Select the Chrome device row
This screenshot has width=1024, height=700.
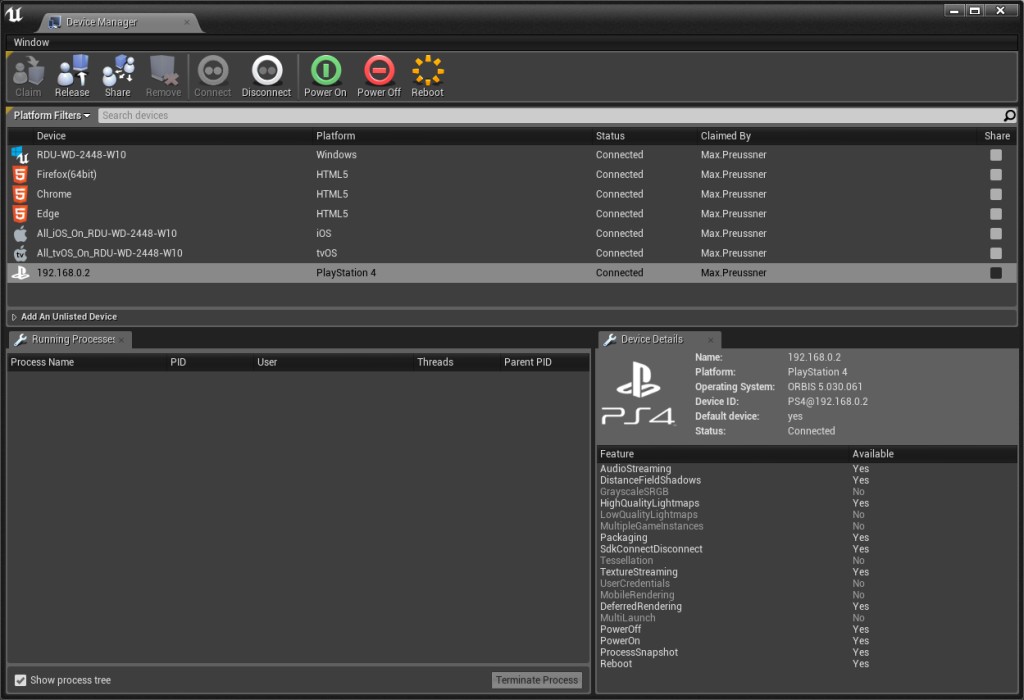pos(511,194)
